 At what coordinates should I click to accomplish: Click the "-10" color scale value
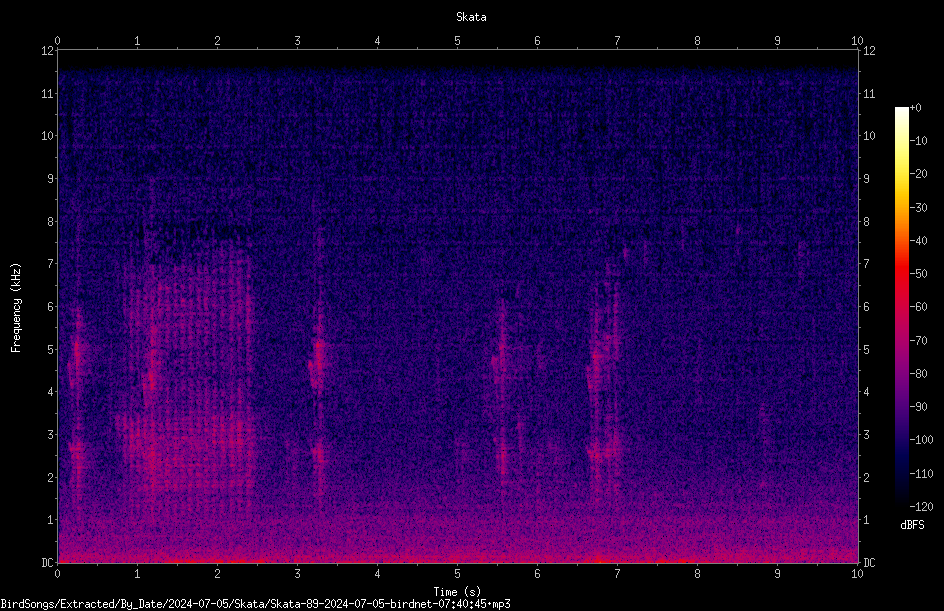point(919,141)
